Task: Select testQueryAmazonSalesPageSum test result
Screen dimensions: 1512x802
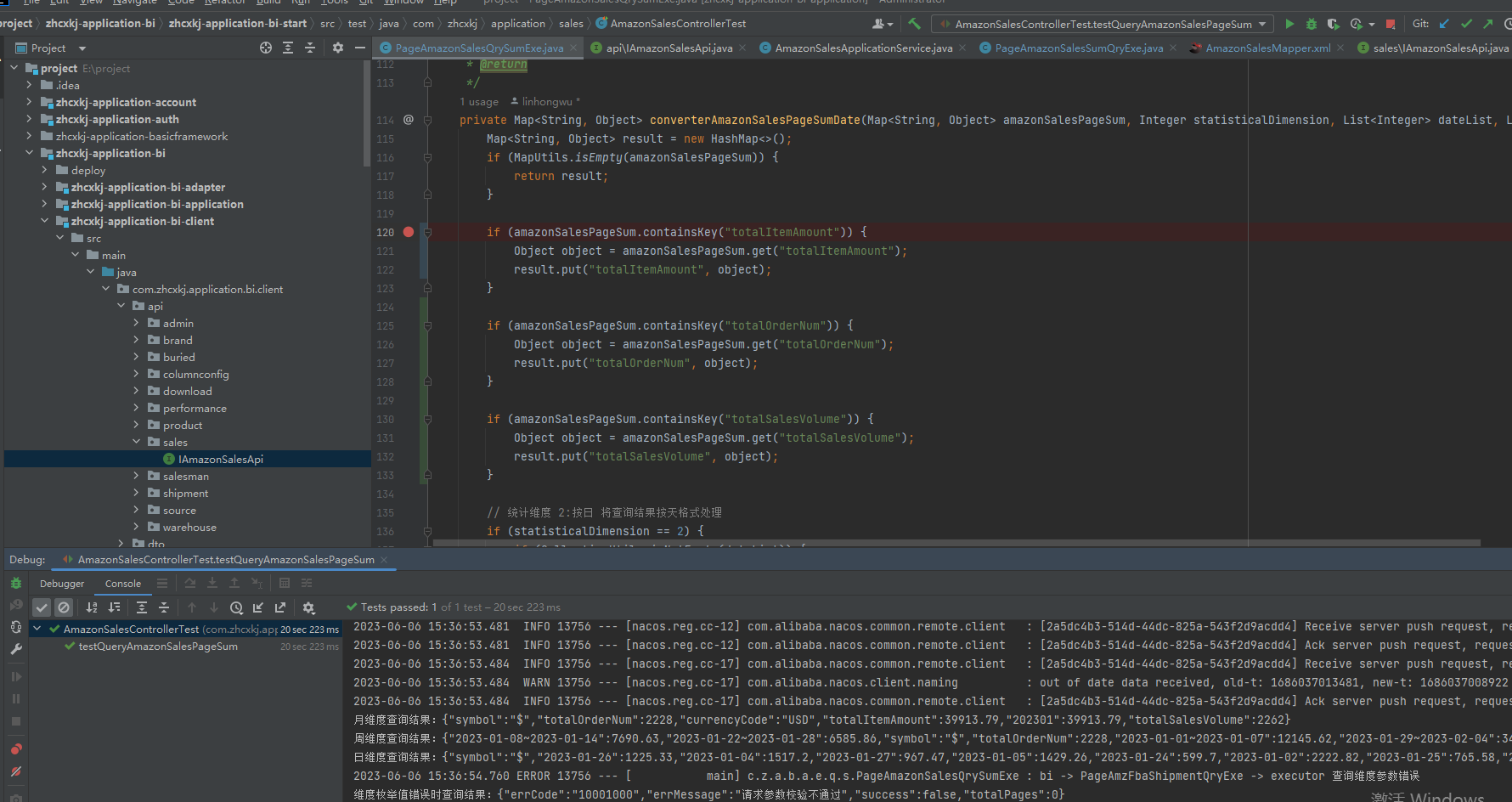Action: [x=158, y=647]
